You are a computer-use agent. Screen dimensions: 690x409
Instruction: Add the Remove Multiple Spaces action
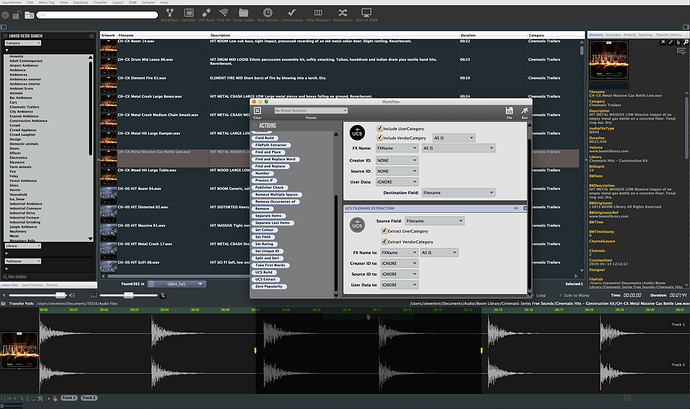click(x=277, y=194)
